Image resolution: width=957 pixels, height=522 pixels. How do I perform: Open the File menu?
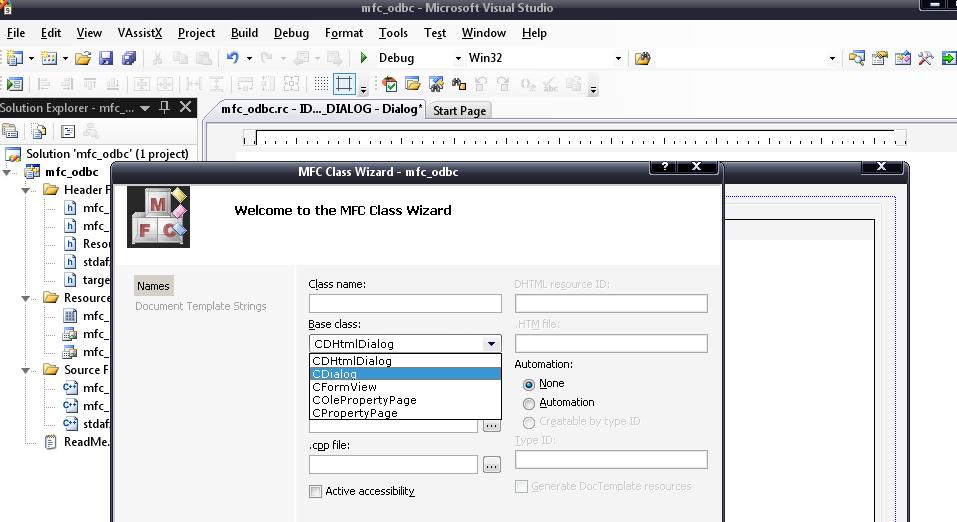pyautogui.click(x=16, y=33)
